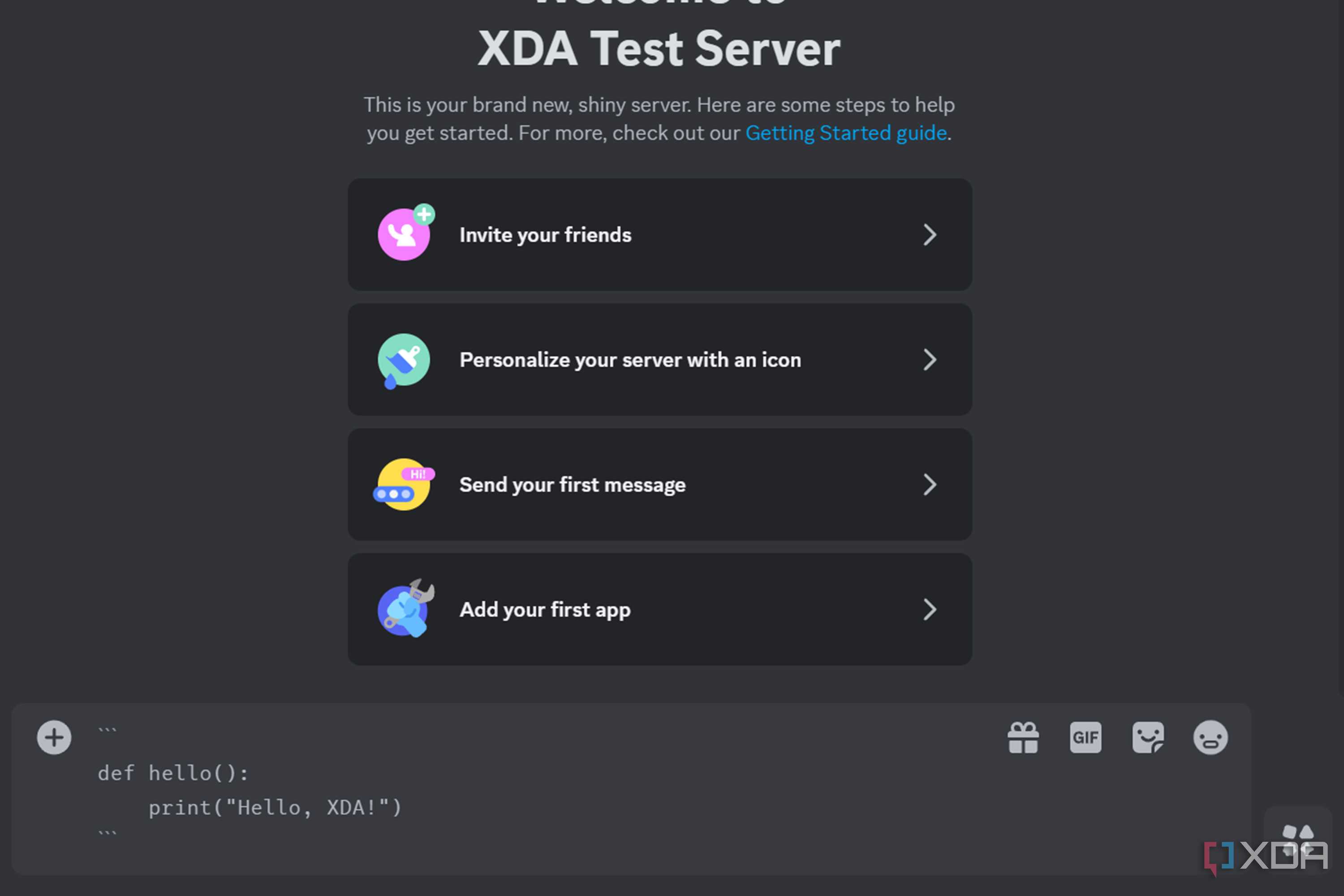
Task: Open the sticker picker icon
Action: (x=1147, y=737)
